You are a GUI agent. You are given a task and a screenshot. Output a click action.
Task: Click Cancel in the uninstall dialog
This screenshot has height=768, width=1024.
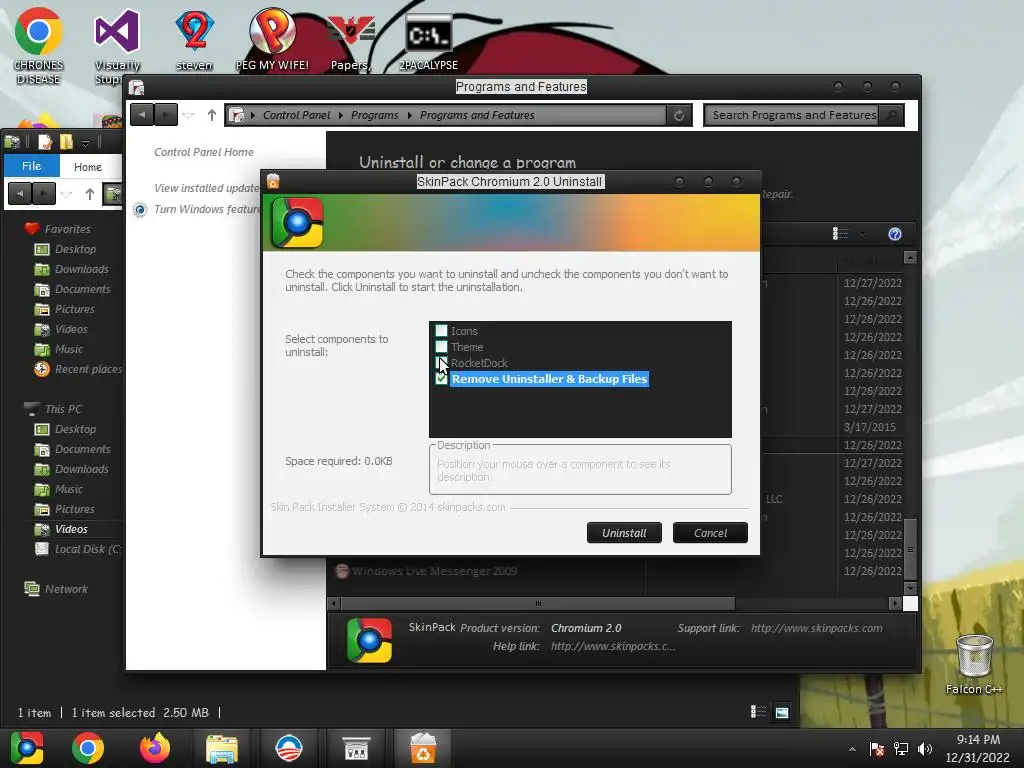pyautogui.click(x=710, y=533)
